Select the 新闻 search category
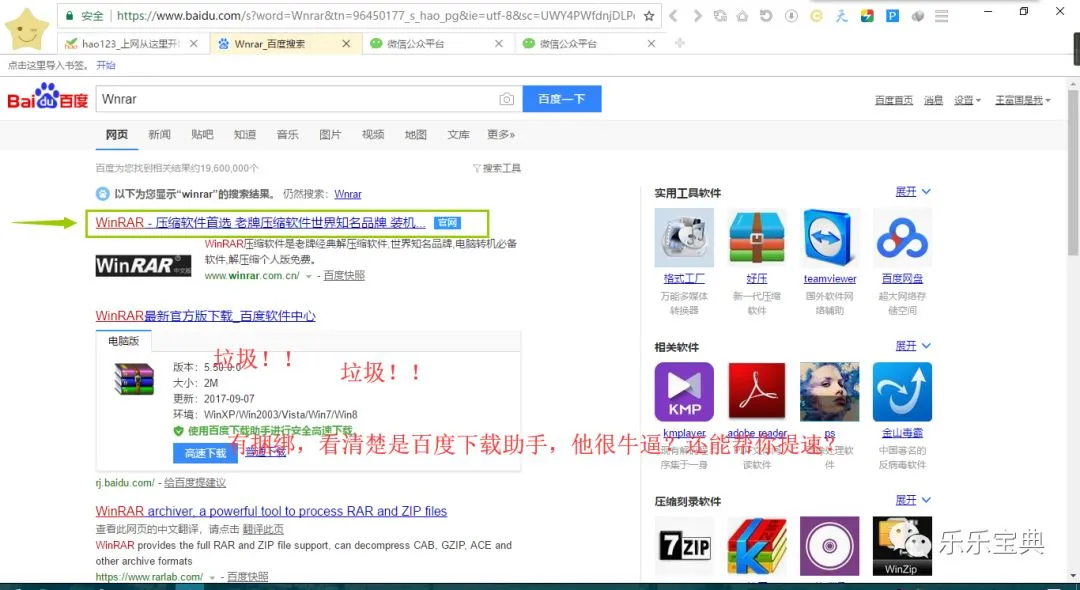This screenshot has width=1080, height=590. (159, 134)
